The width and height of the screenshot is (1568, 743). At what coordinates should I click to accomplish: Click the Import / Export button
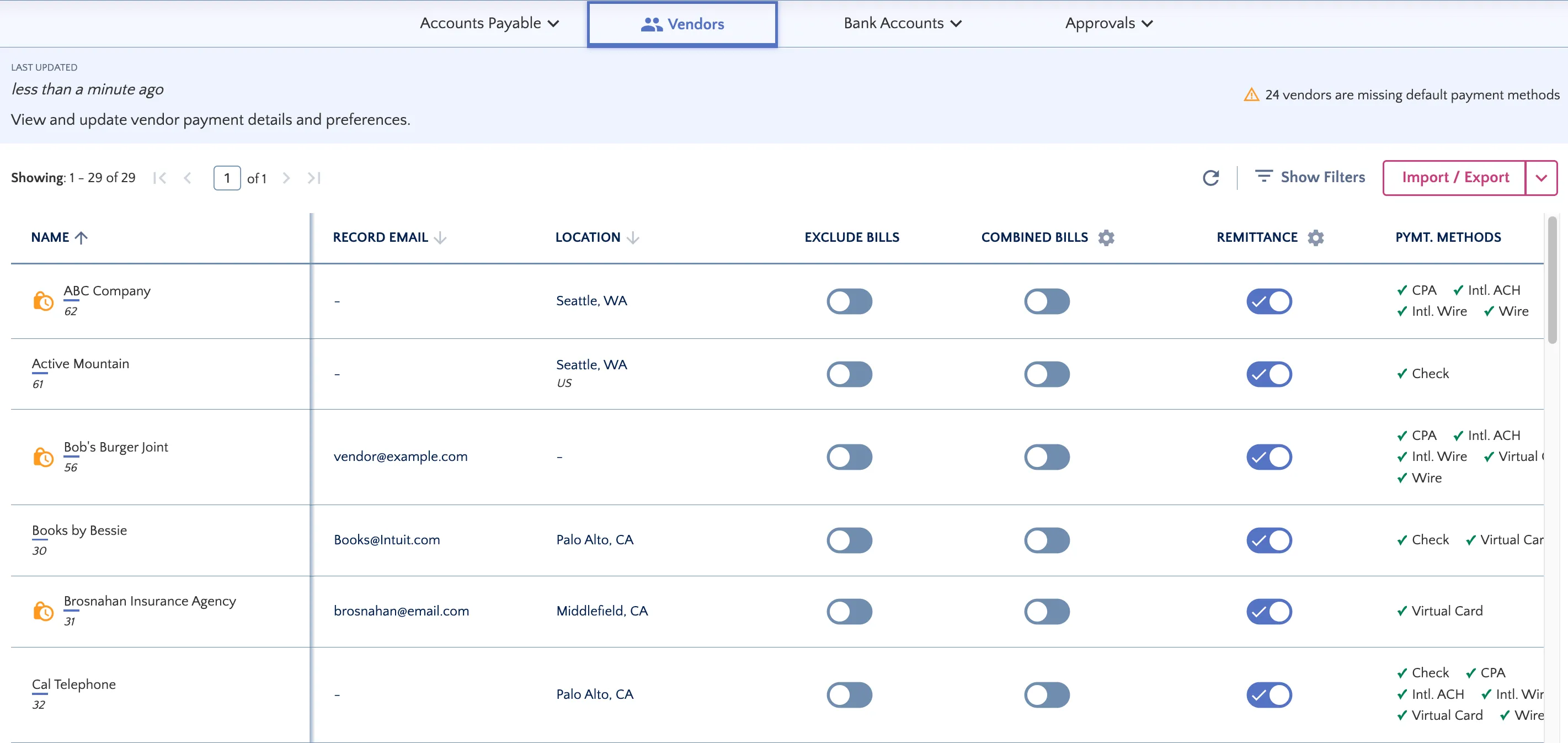point(1455,178)
